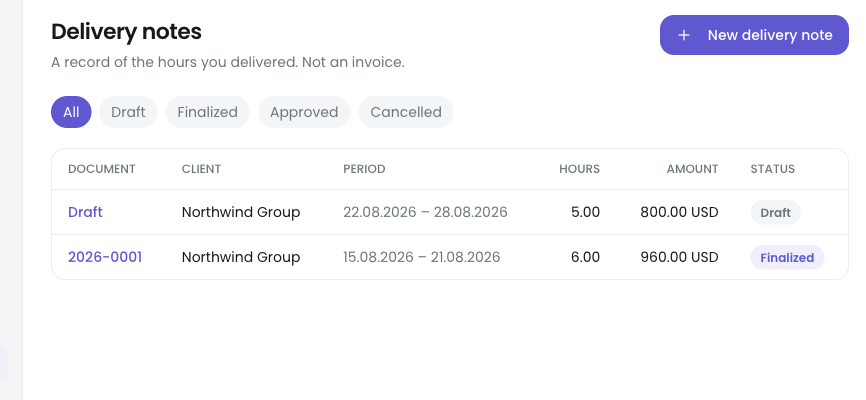Click the DOCUMENT column header

tap(102, 169)
